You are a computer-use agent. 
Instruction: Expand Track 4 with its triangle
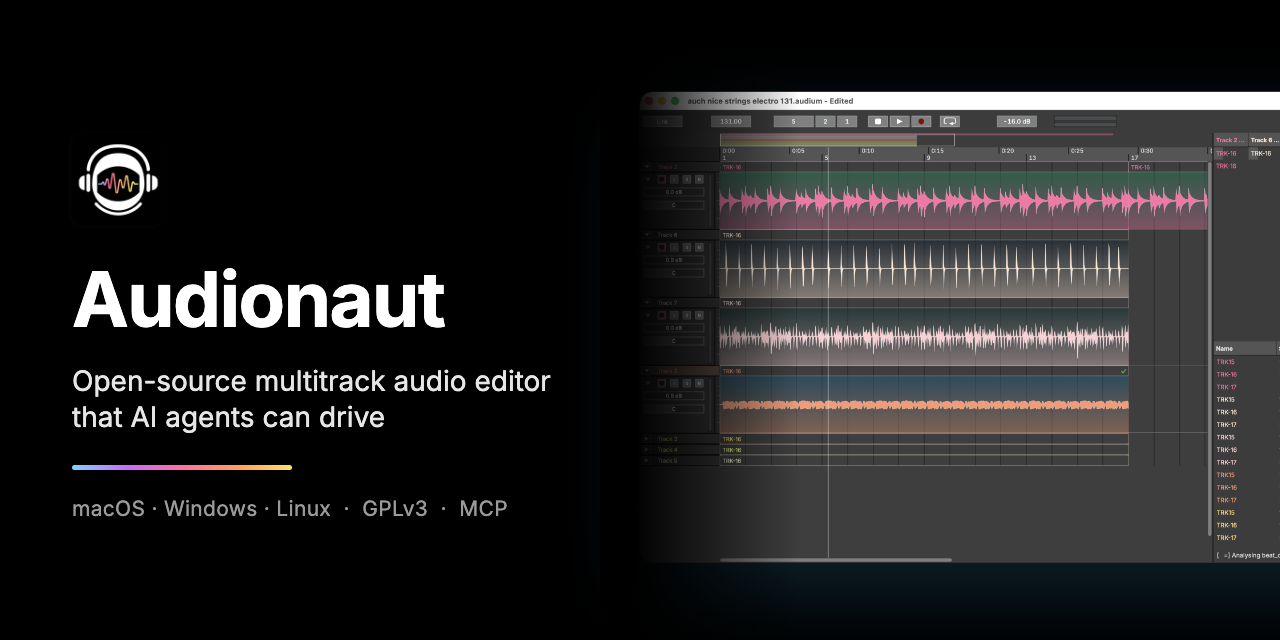tap(647, 450)
